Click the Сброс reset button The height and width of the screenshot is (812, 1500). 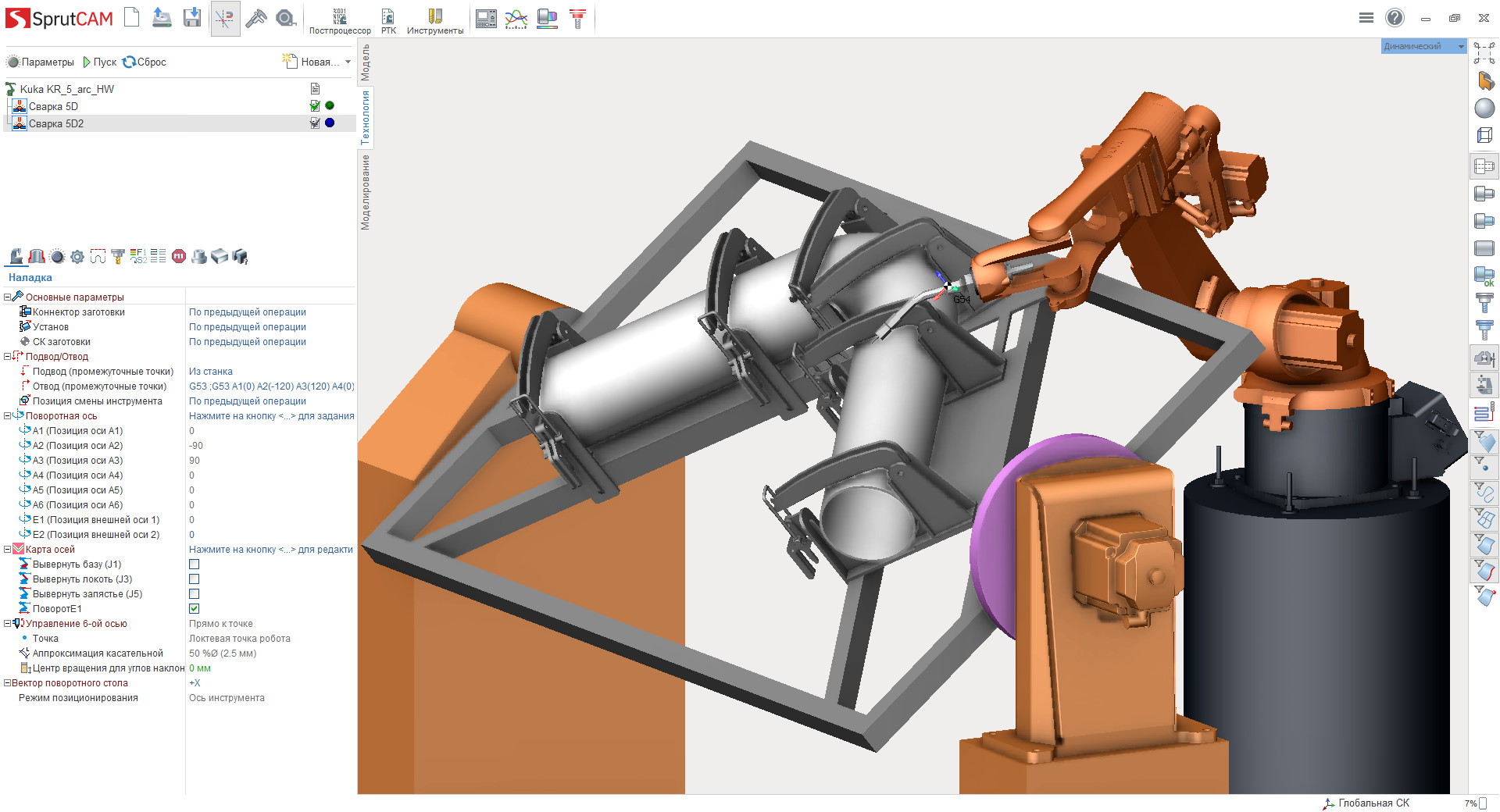[x=145, y=62]
